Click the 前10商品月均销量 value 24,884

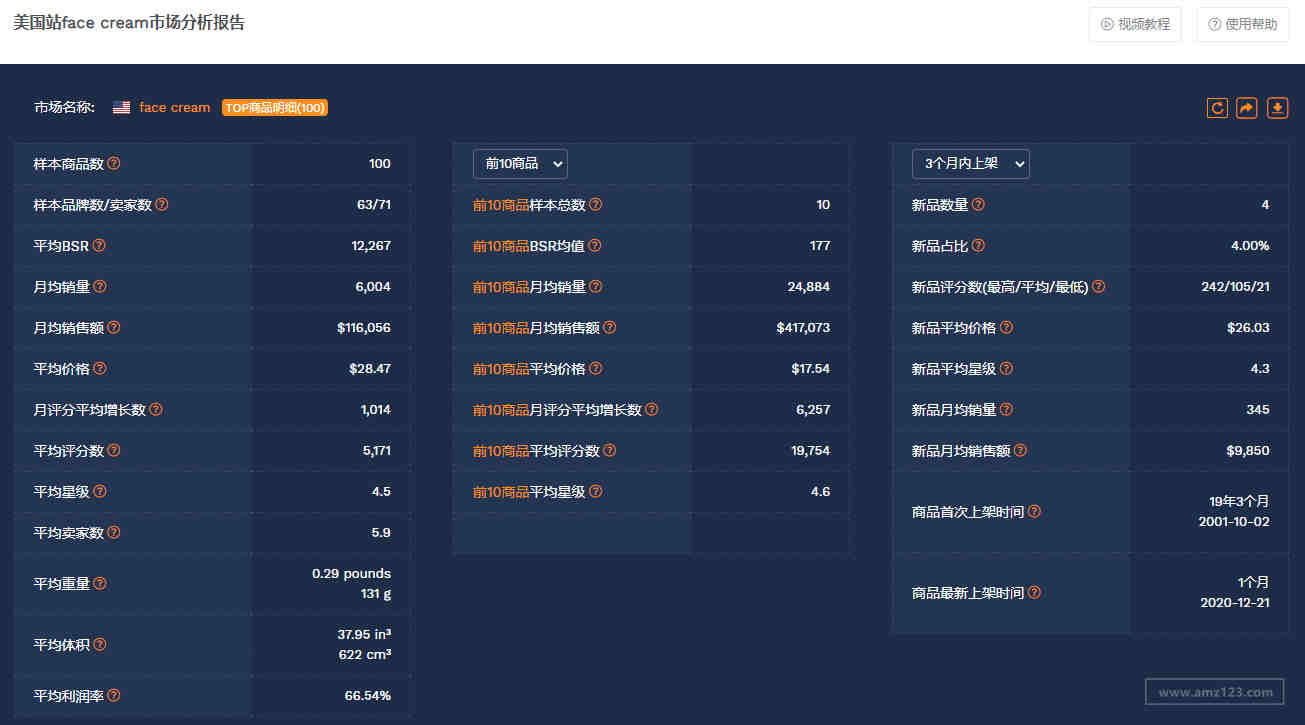pos(809,287)
